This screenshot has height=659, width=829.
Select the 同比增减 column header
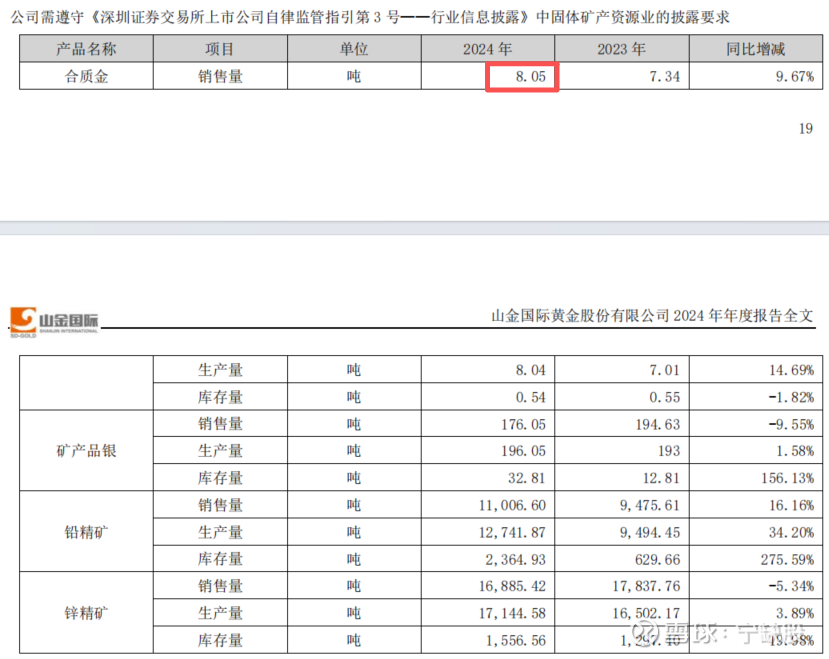point(756,49)
